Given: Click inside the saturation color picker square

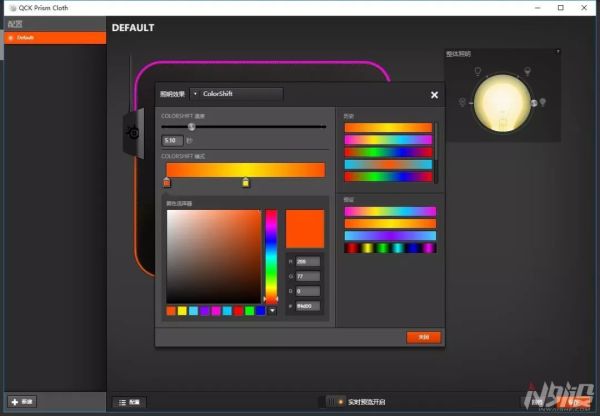Looking at the screenshot, I should (x=214, y=256).
